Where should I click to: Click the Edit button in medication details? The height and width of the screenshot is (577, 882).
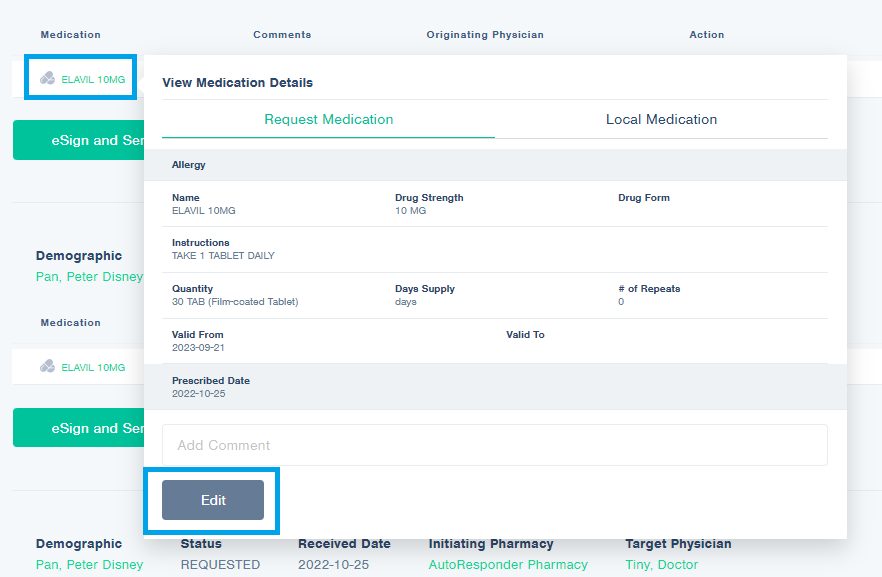(213, 500)
